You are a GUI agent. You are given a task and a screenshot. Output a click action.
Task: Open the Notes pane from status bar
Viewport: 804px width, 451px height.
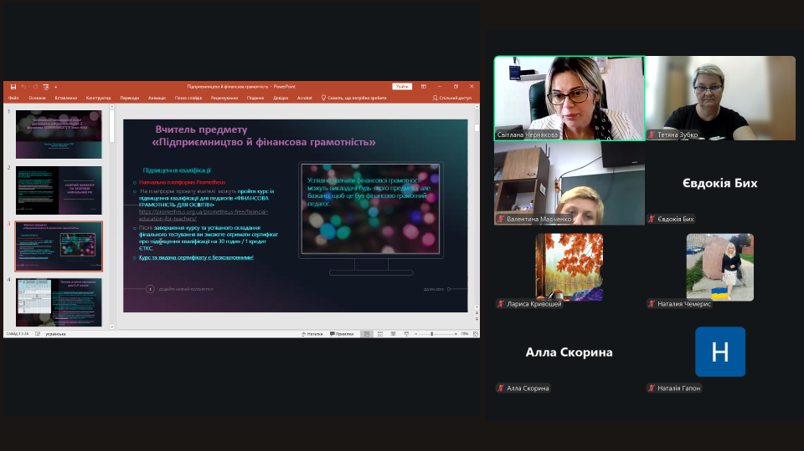click(312, 334)
